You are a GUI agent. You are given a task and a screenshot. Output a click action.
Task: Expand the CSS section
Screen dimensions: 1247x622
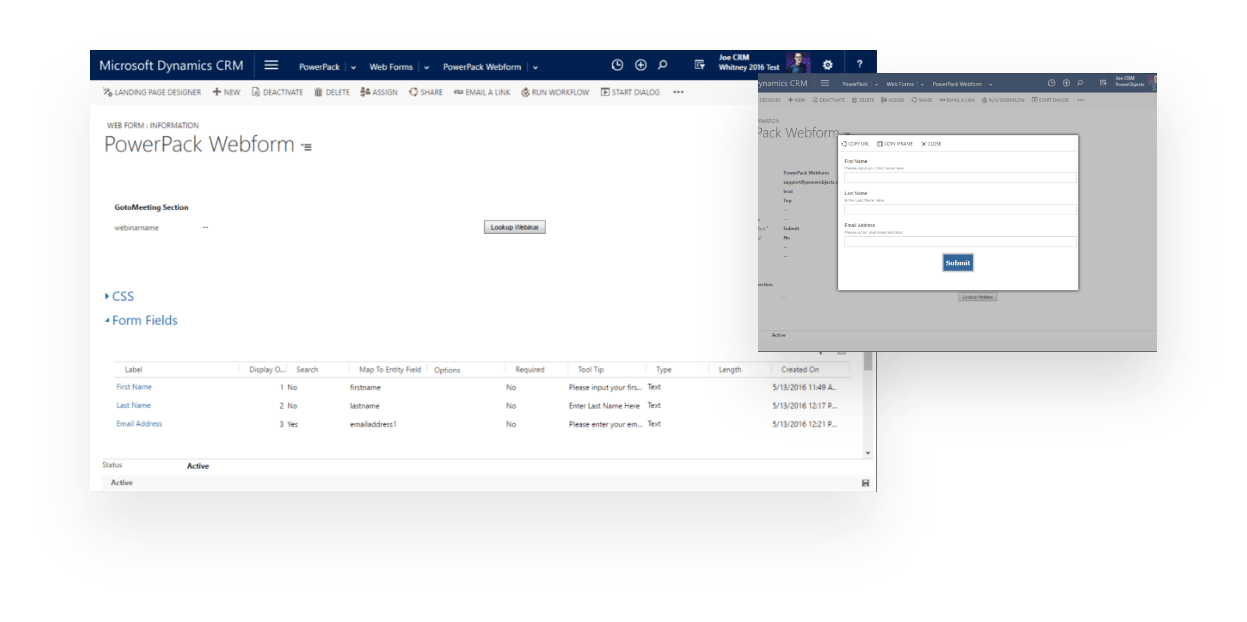tap(119, 296)
